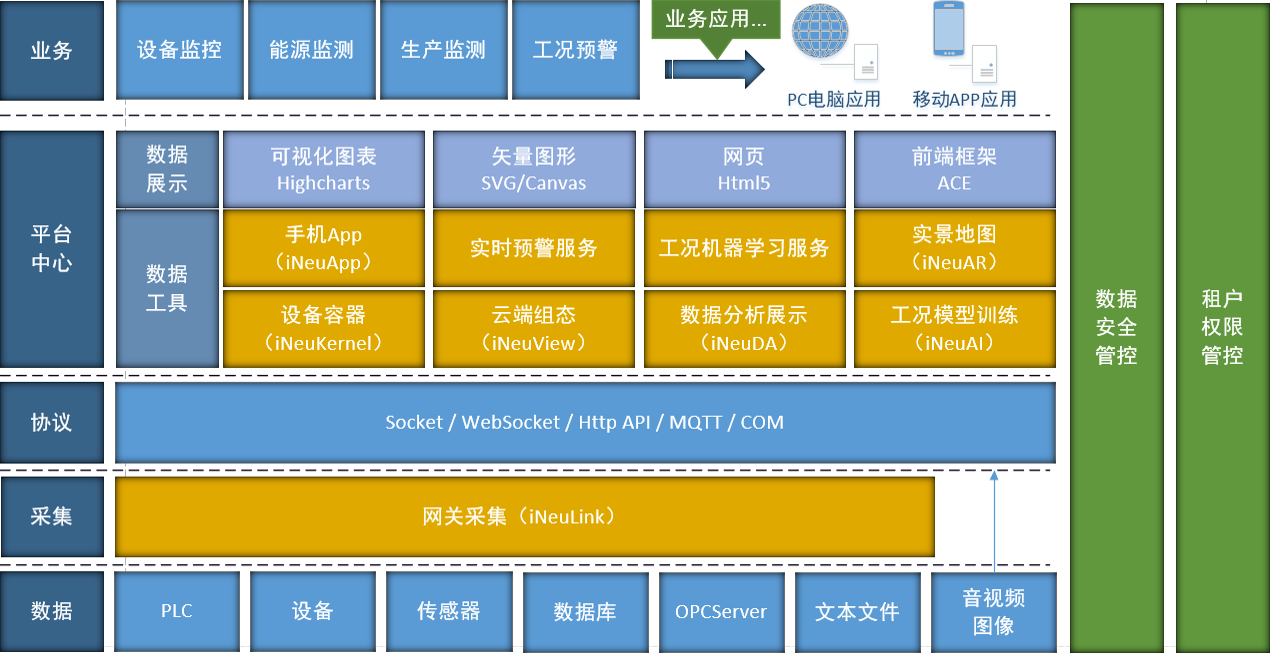Click the PC电脑应用 globe icon

(x=822, y=31)
